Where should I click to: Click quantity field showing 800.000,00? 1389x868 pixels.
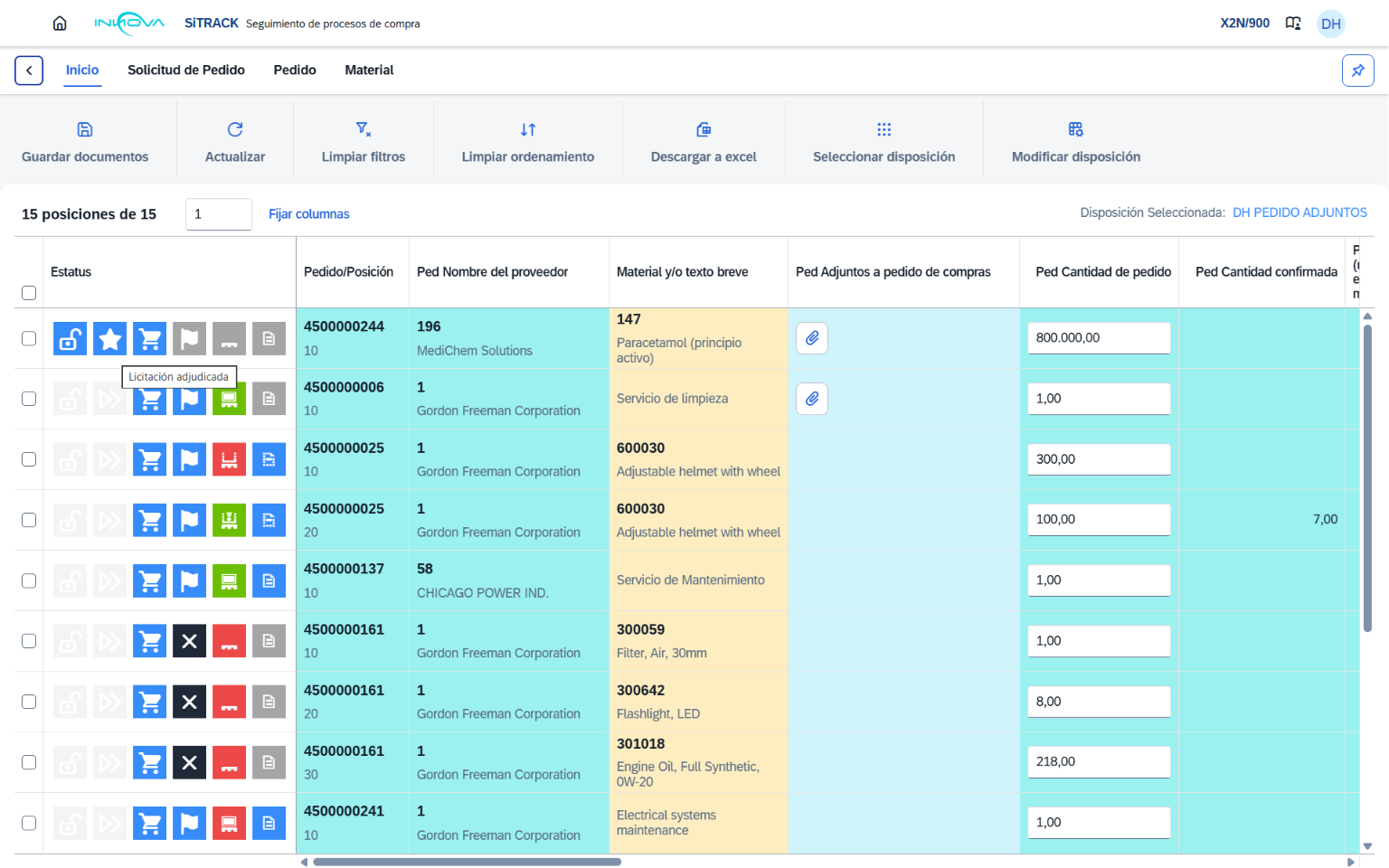point(1099,338)
